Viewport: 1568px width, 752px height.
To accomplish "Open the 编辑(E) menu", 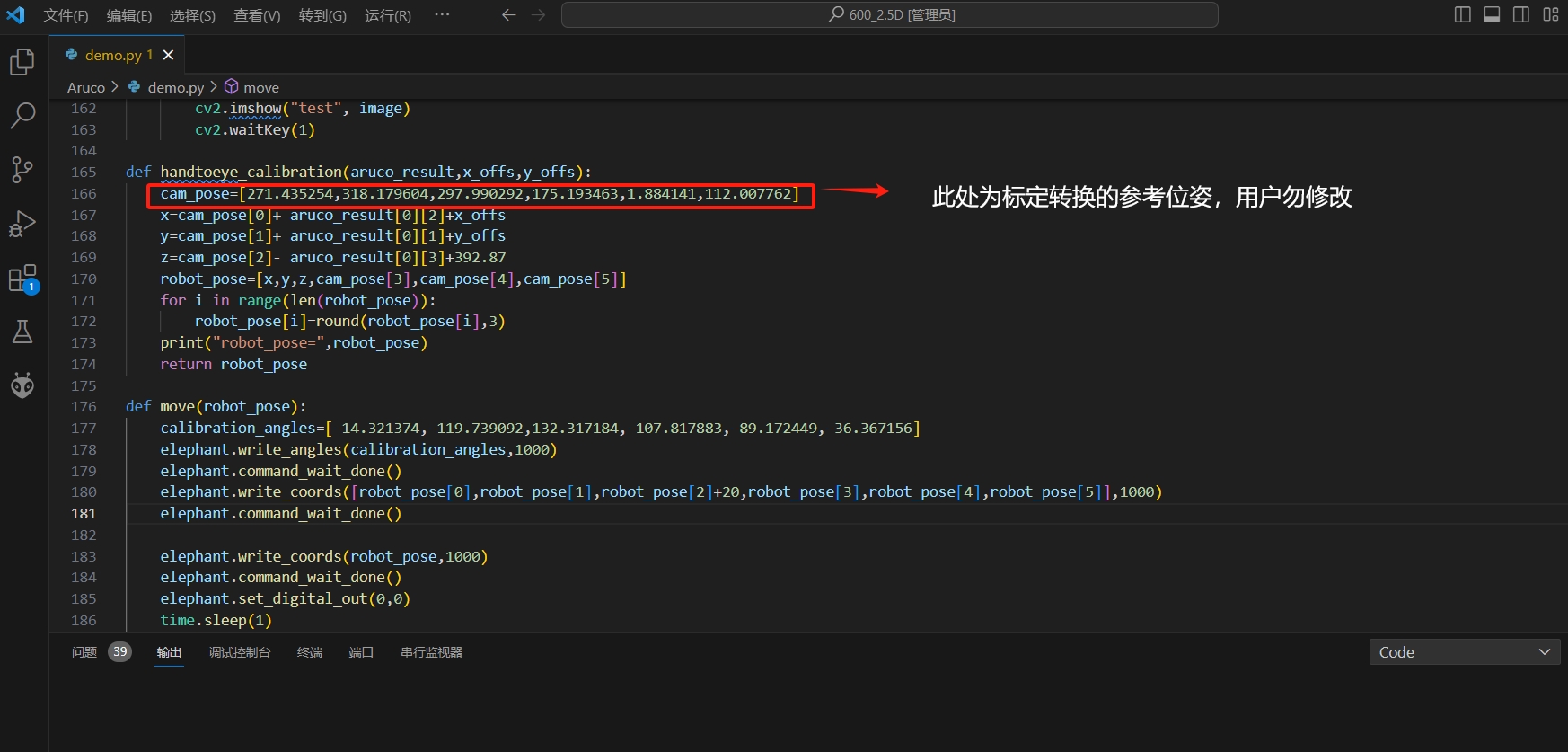I will 129,15.
